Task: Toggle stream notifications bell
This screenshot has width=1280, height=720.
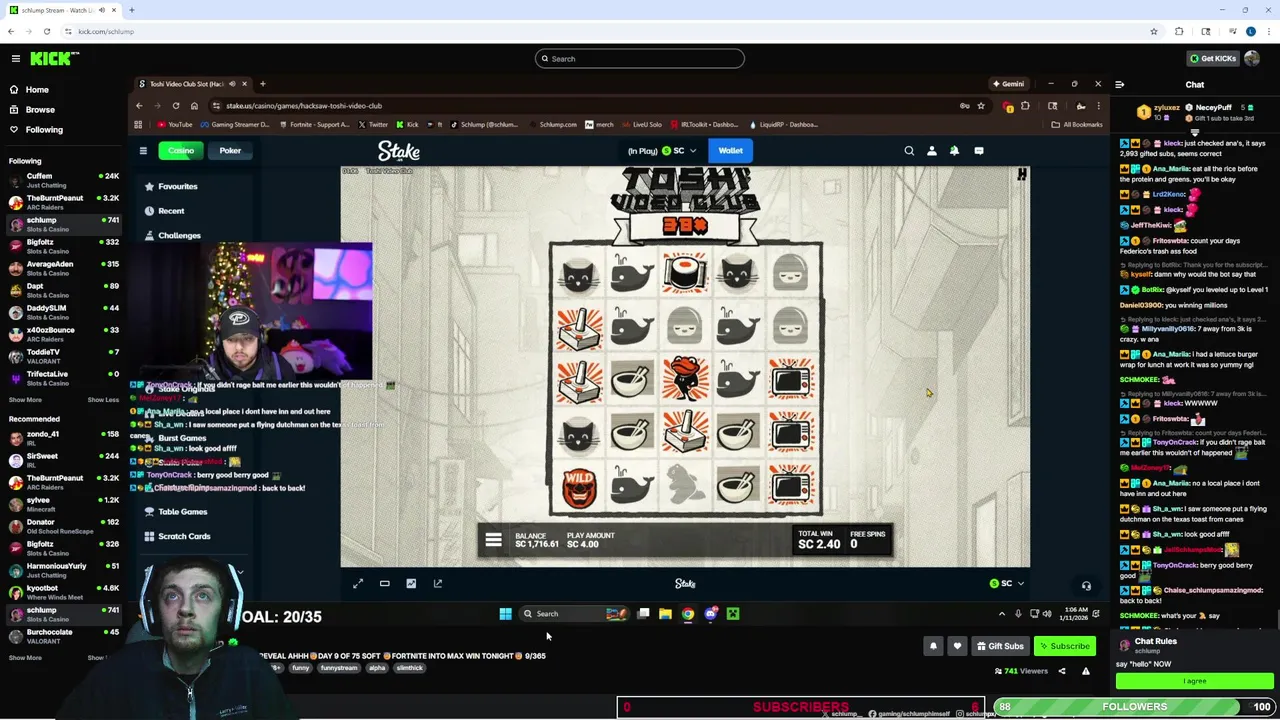Action: 933,646
